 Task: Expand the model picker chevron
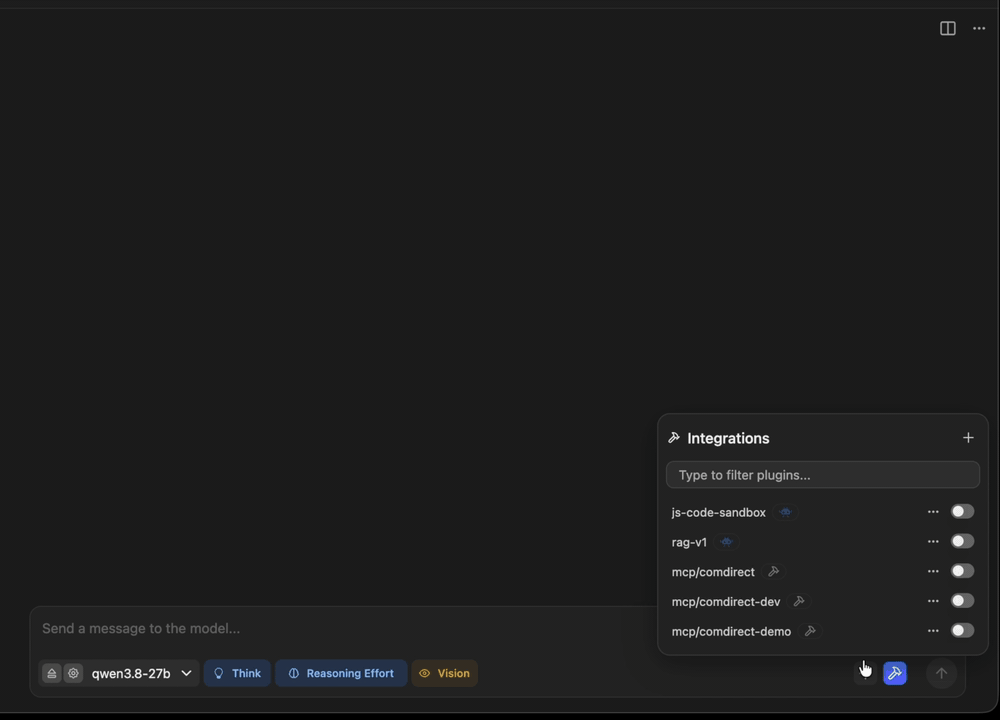point(186,673)
